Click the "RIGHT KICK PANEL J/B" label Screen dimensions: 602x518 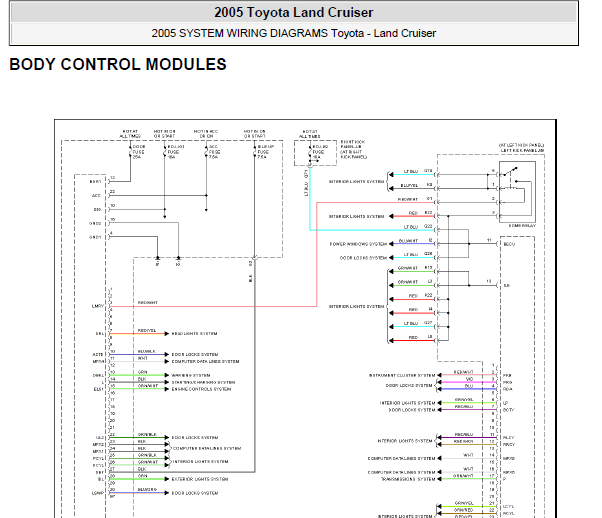[x=353, y=149]
